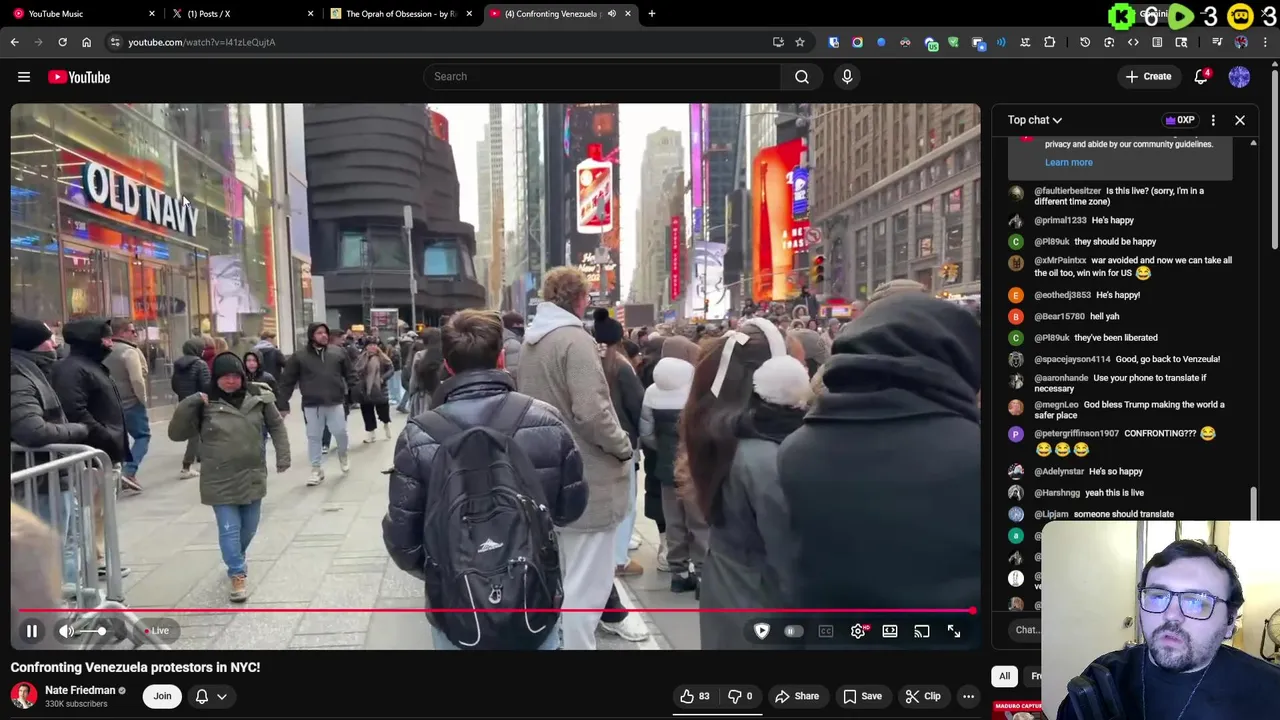Switch to the YouTube Music tab

pyautogui.click(x=83, y=14)
